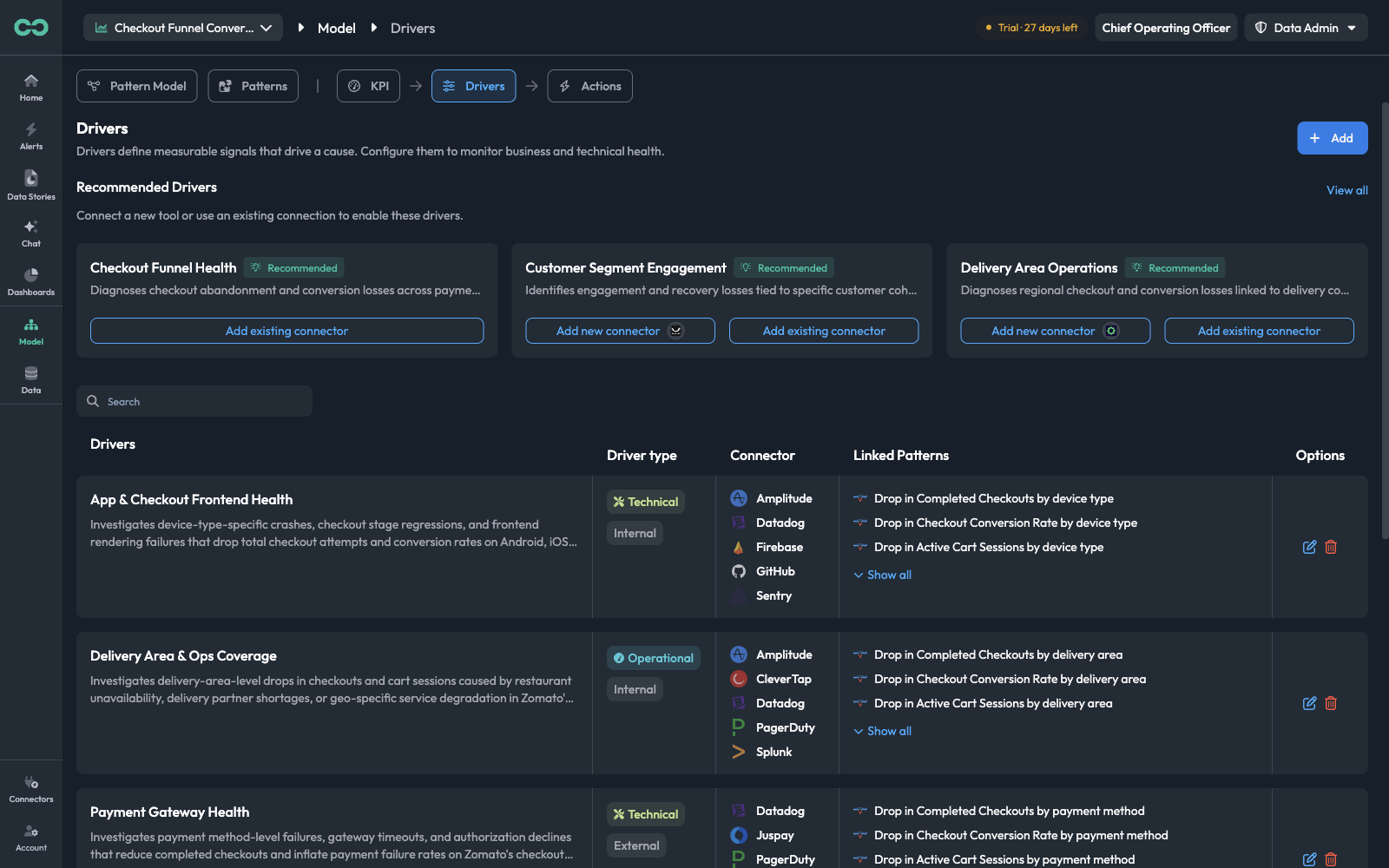
Task: Click Juspay connector icon
Action: tap(739, 835)
